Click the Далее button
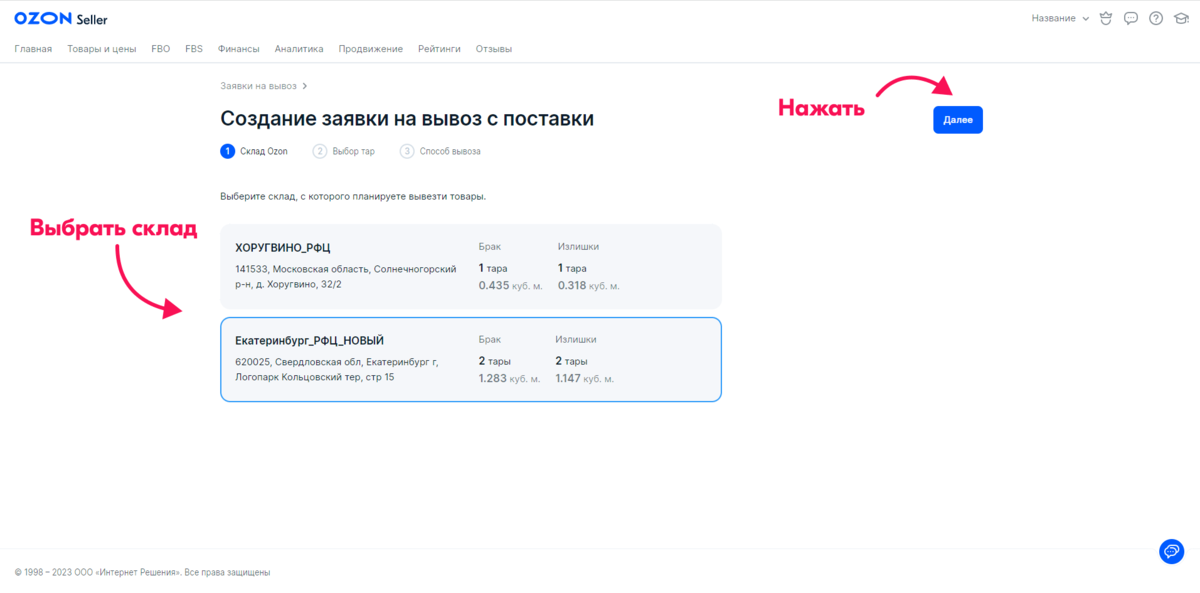The height and width of the screenshot is (593, 1200). coord(958,120)
